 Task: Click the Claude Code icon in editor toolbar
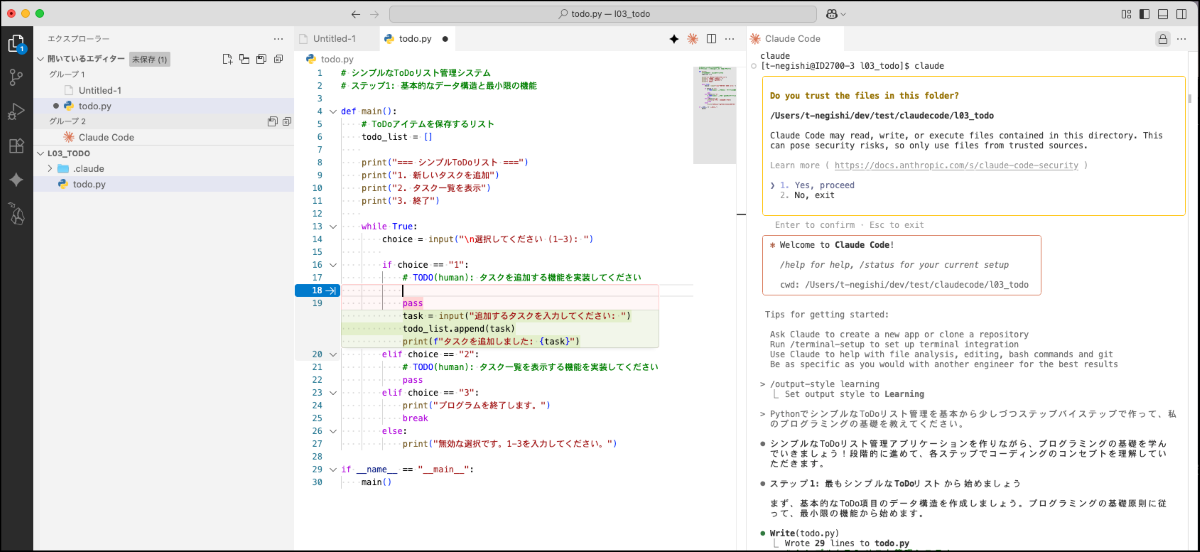point(692,39)
